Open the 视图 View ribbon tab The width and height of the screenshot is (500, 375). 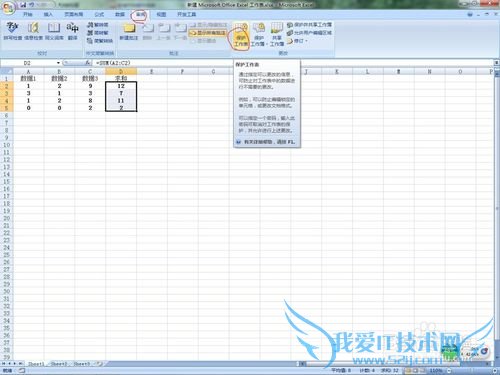161,14
